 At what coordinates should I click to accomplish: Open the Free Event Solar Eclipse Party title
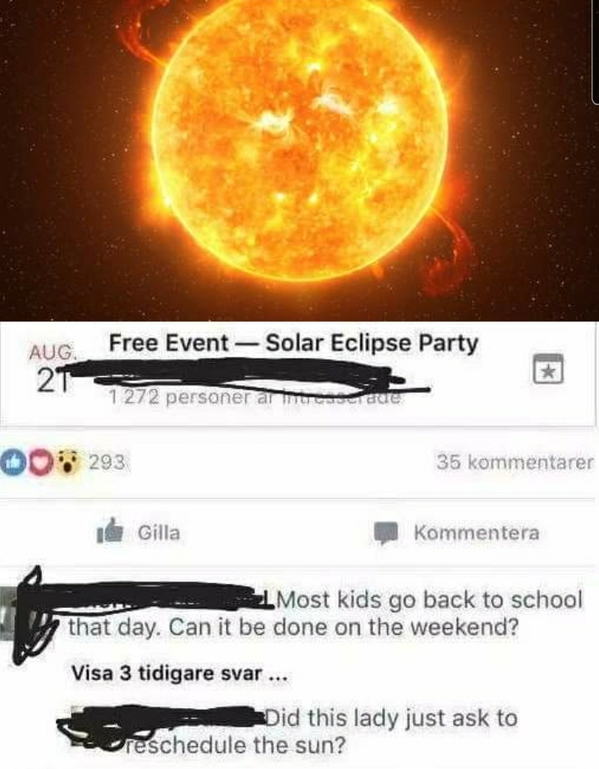(293, 343)
